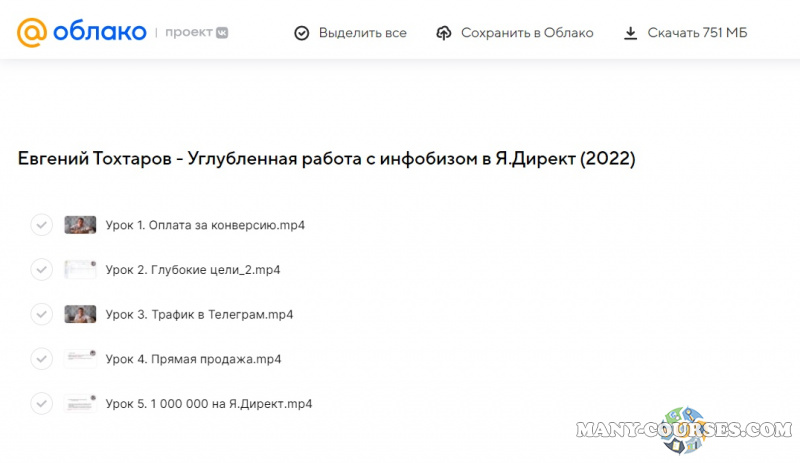Screen dimensions: 800x463
Task: Tick the checkbox for Урок 1. Оплата за конверсию
Action: 41,225
